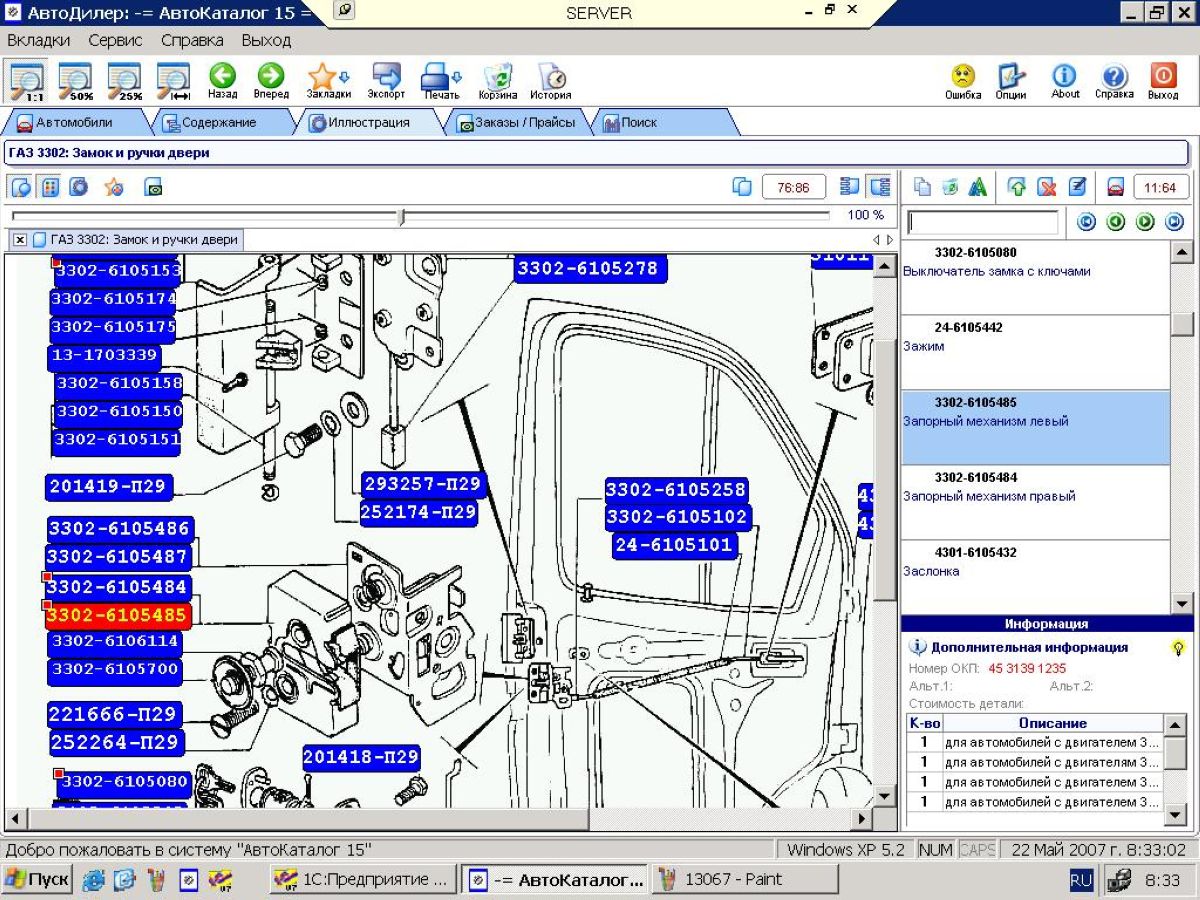Open the Справка menu in menu bar
The height and width of the screenshot is (900, 1200).
pos(192,40)
